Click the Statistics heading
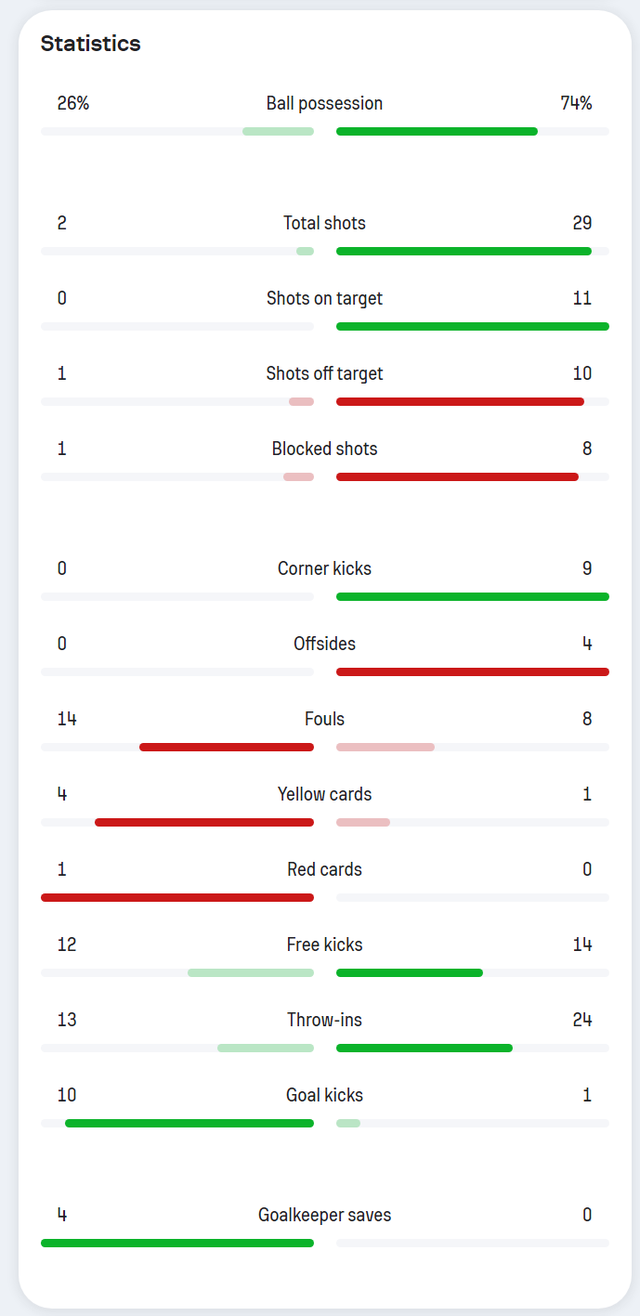The height and width of the screenshot is (1316, 640). pyautogui.click(x=90, y=44)
